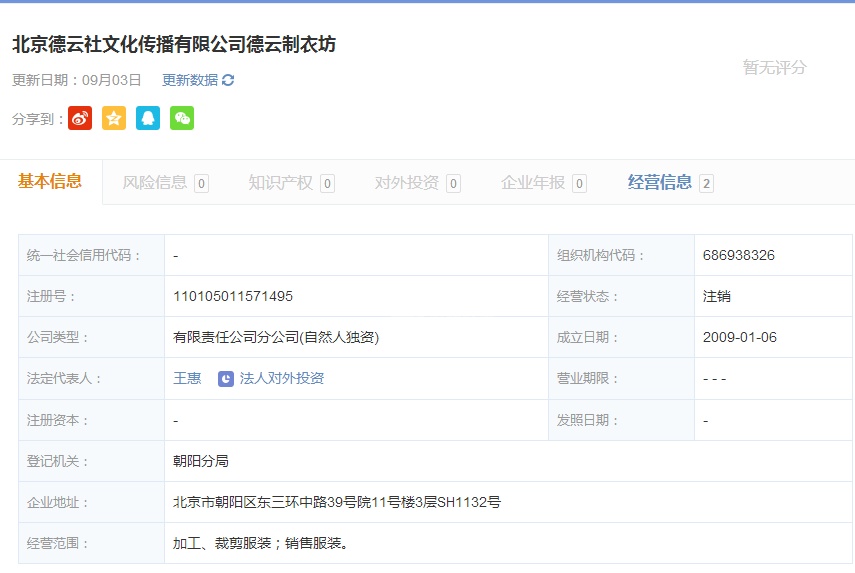Viewport: 855px width, 573px height.
Task: Go to the 知识产权 tab
Action: 281,183
